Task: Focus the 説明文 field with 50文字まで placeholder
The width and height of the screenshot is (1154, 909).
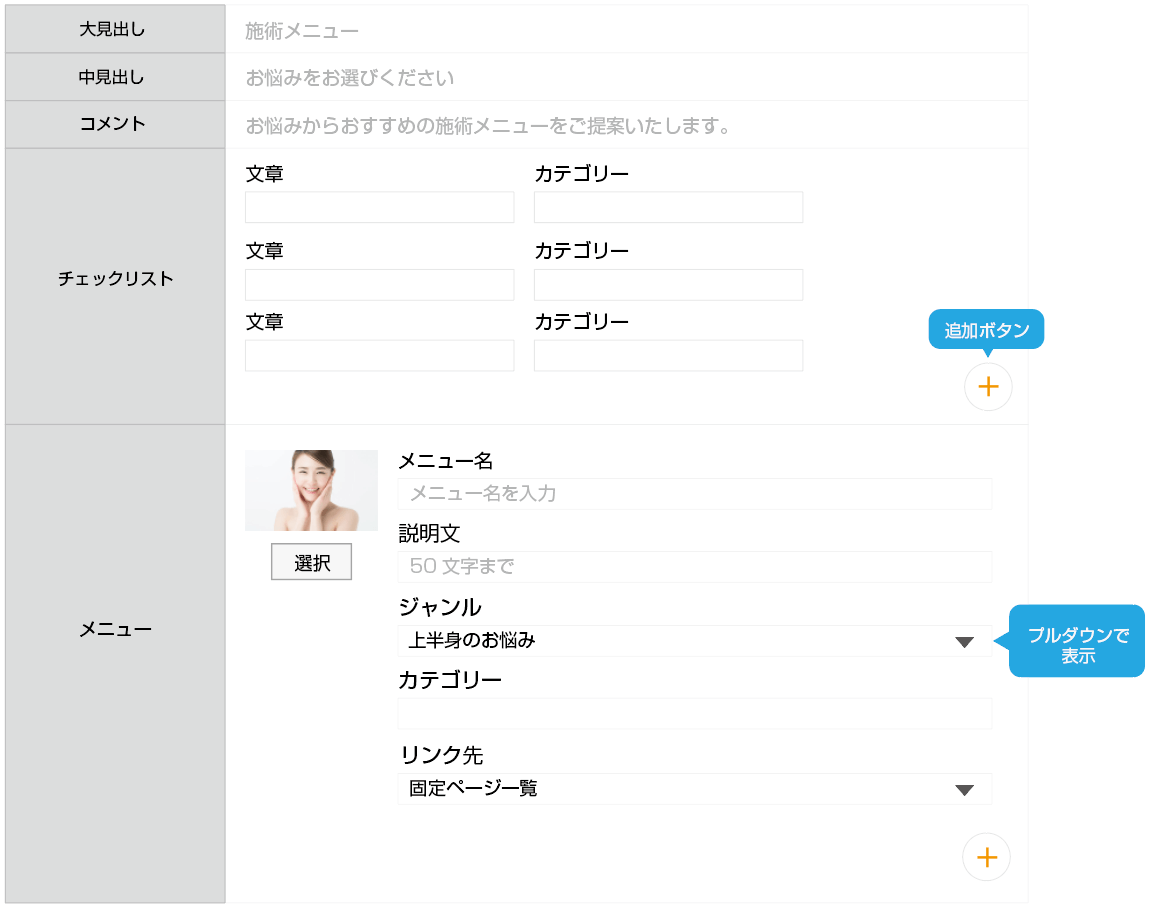Action: [694, 567]
